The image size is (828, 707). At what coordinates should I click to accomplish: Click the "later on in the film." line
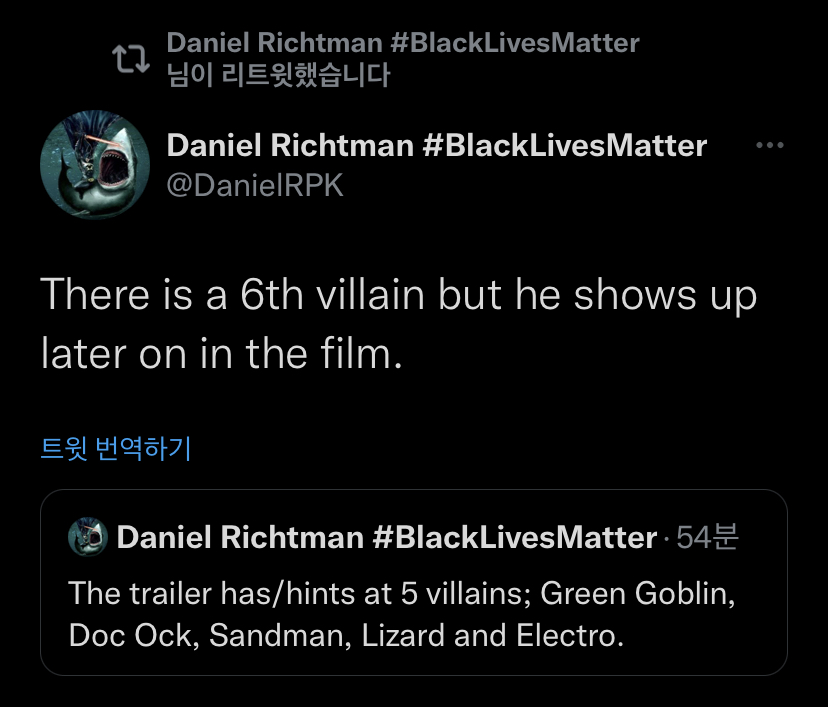coord(221,353)
